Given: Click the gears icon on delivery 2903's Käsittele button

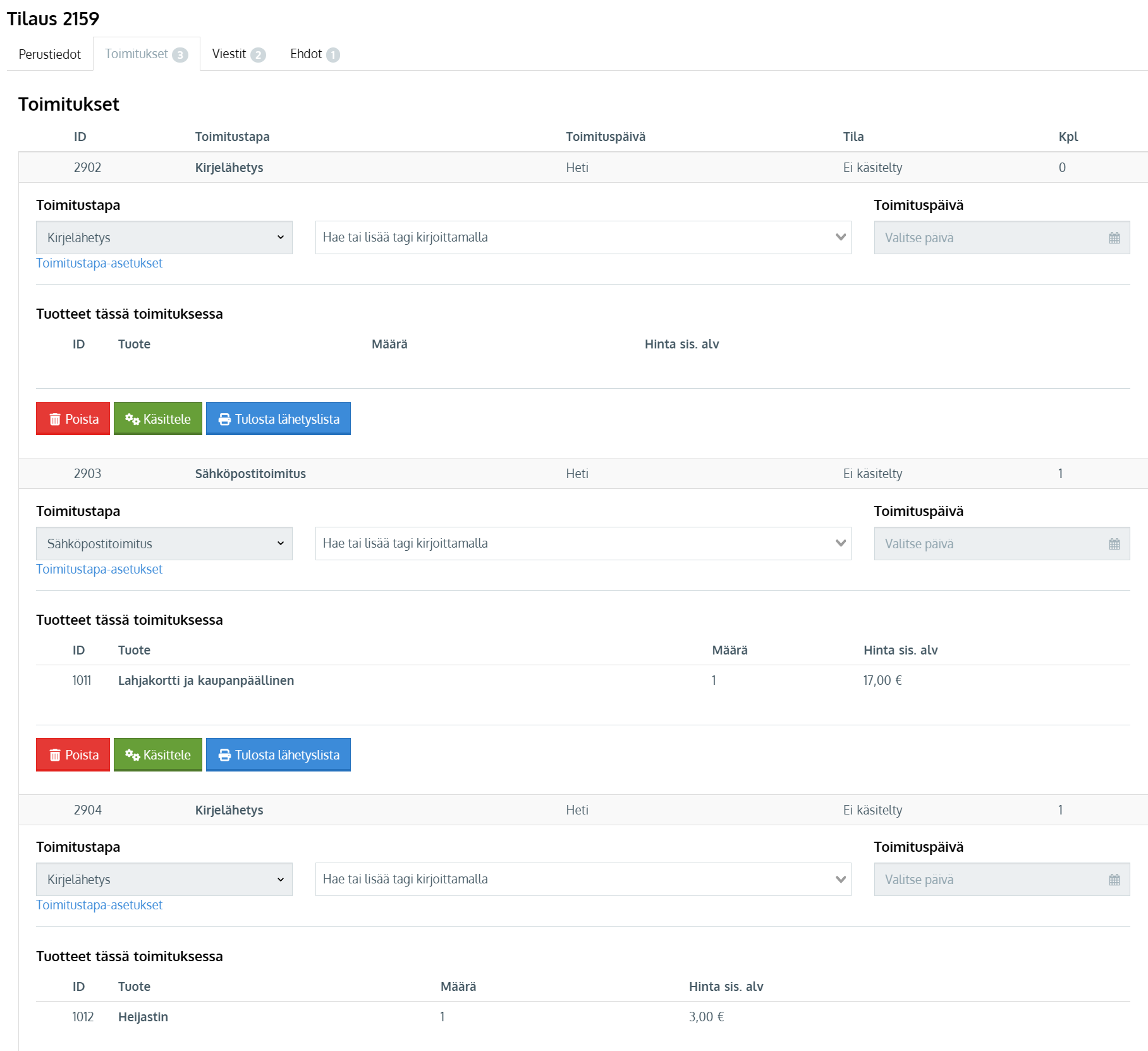Looking at the screenshot, I should click(x=132, y=755).
